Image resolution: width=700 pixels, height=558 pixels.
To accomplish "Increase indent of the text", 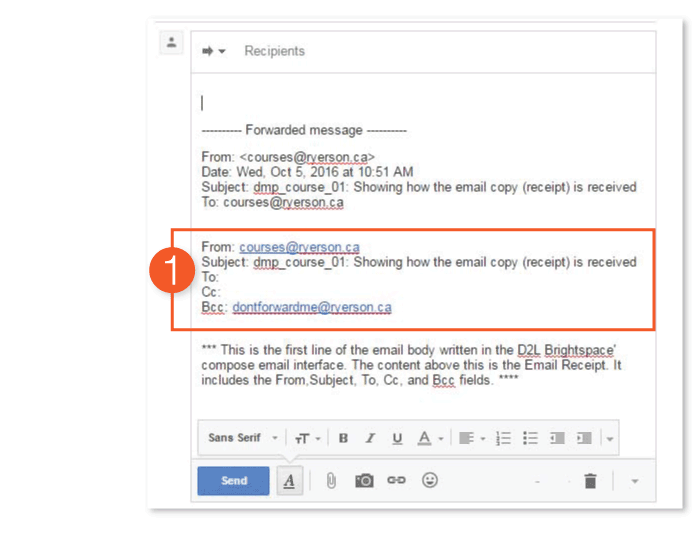I will [x=584, y=438].
